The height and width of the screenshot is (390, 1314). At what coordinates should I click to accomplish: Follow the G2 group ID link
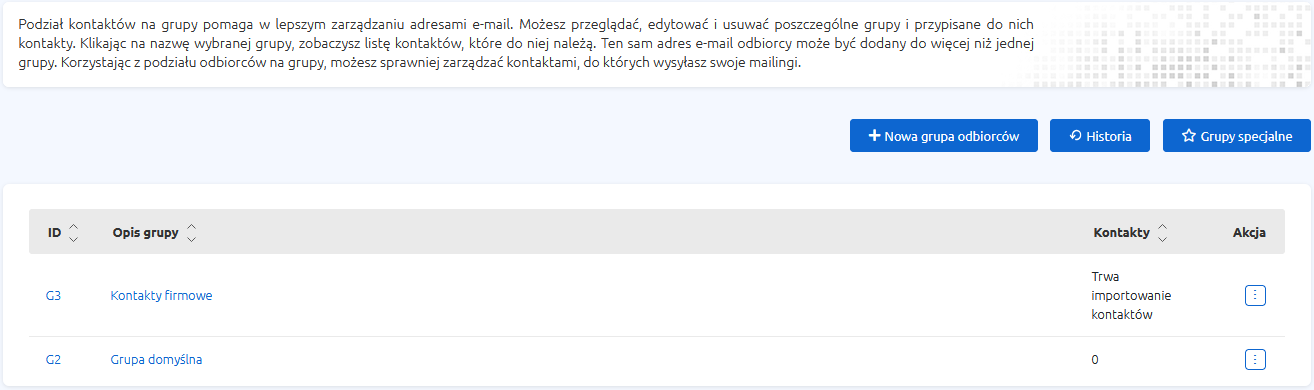pyautogui.click(x=54, y=359)
